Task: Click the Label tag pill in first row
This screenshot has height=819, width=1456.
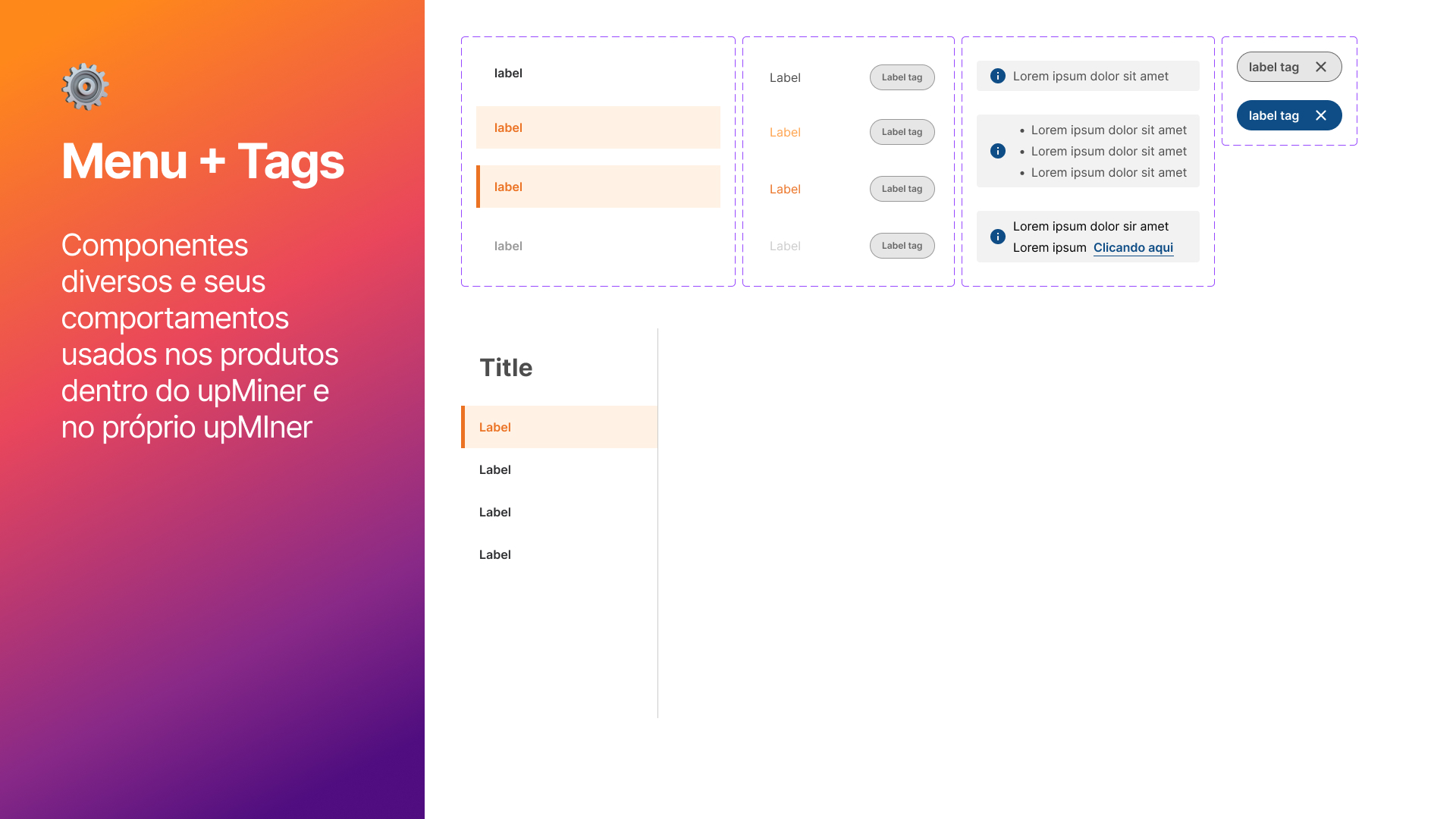Action: (x=902, y=77)
